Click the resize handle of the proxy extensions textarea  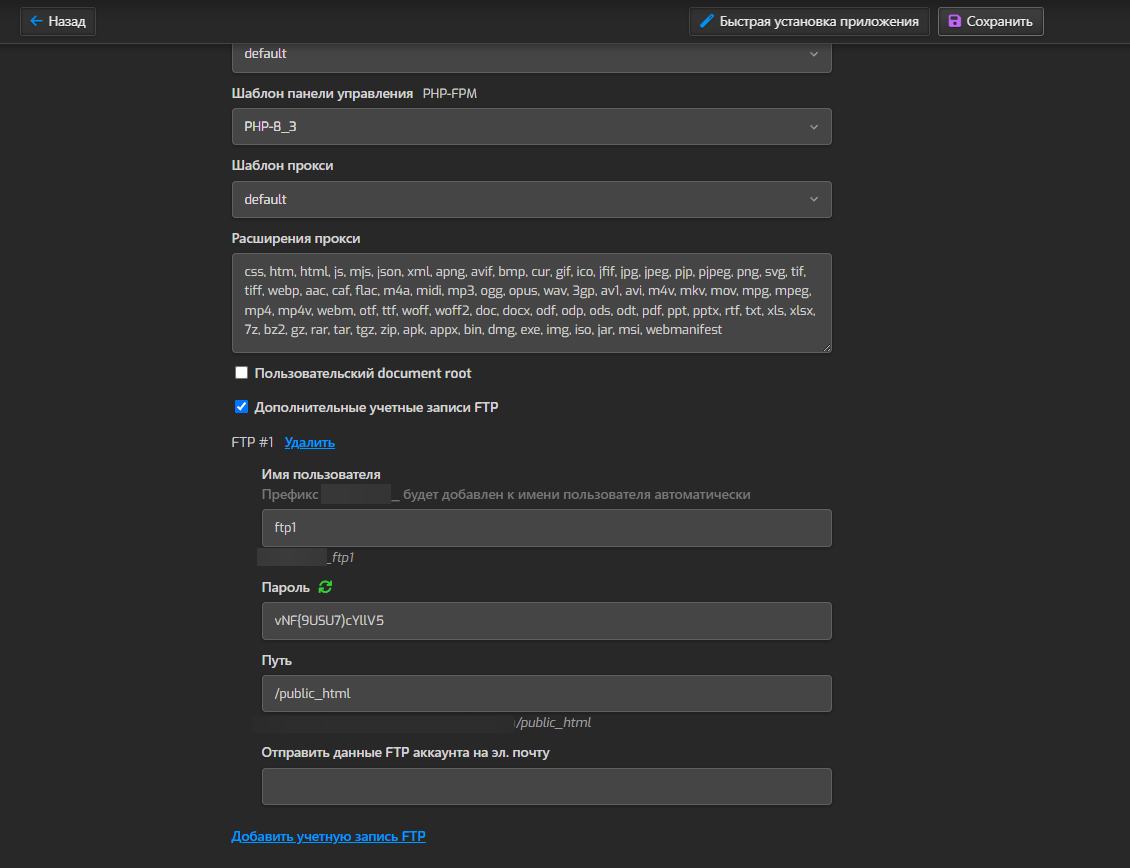(825, 346)
